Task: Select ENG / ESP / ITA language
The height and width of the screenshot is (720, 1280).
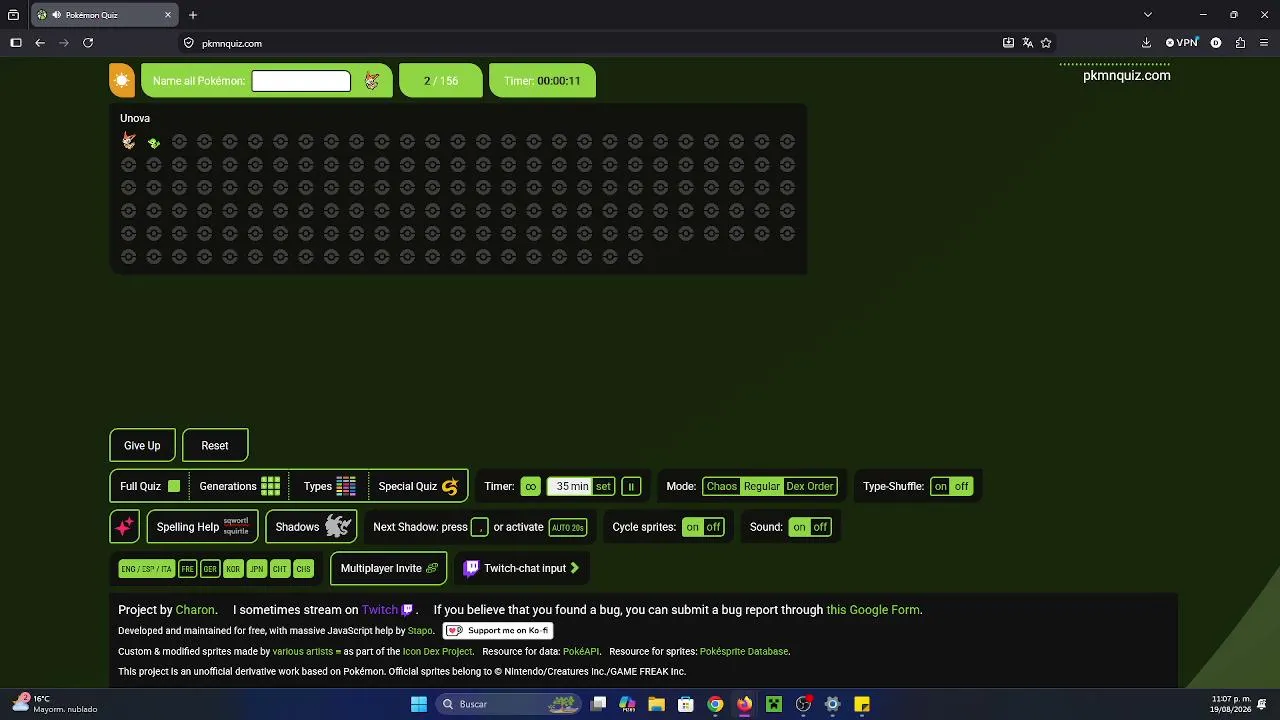Action: pyautogui.click(x=146, y=569)
